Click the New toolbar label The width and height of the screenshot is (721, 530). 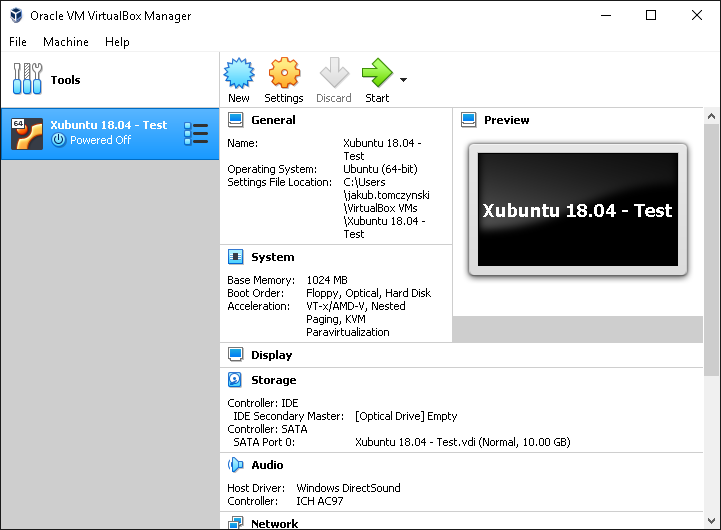click(x=239, y=98)
